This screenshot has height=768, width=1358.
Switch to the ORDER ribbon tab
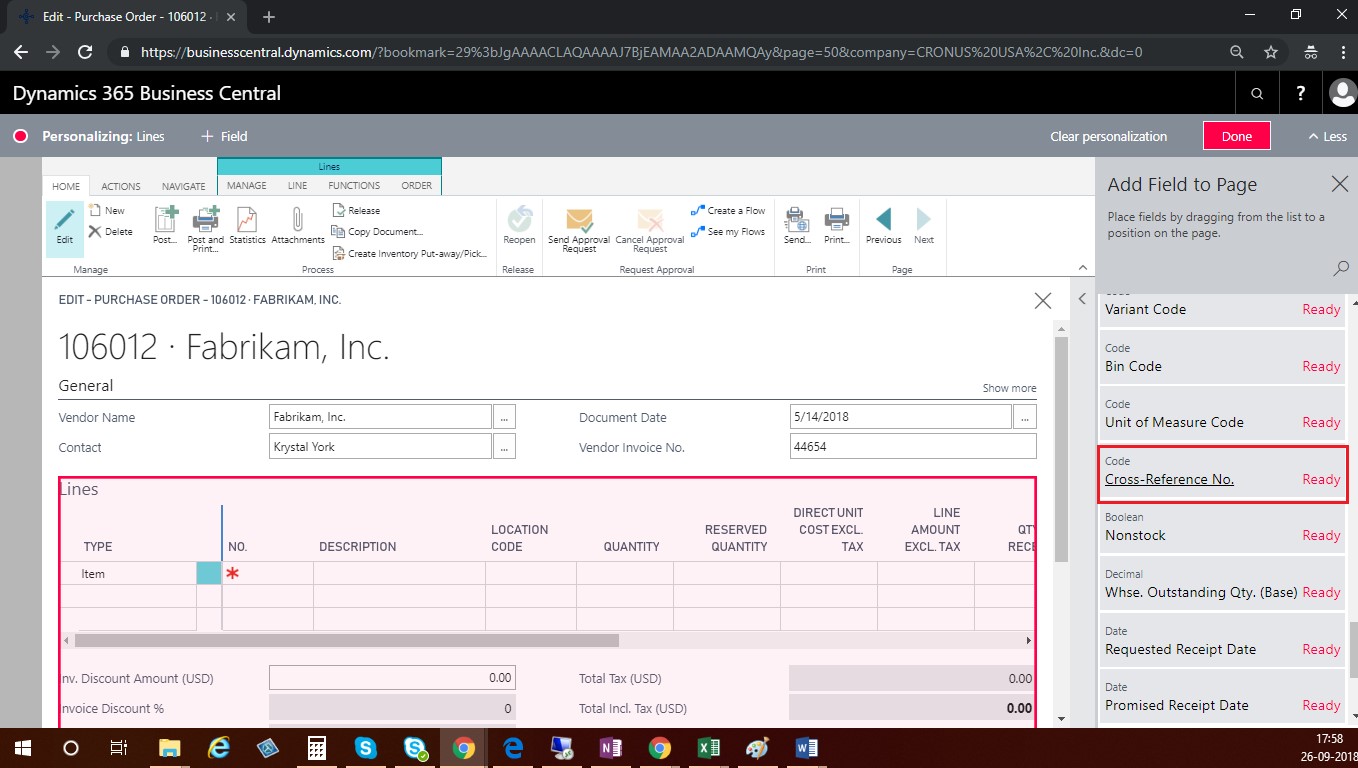(417, 185)
